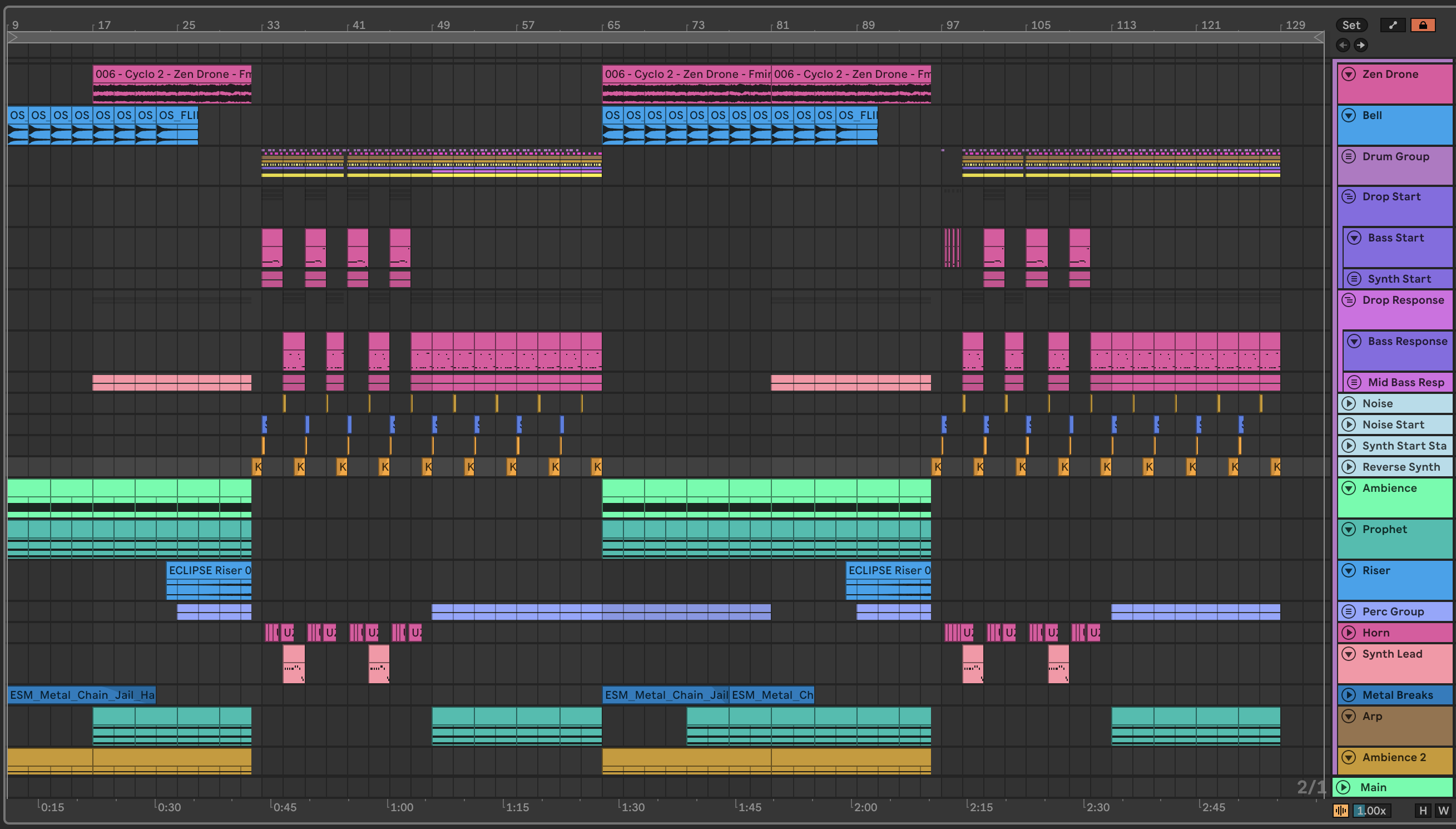Fold the Perc Group track icon
Screen dimensions: 1456x829
pos(1349,611)
